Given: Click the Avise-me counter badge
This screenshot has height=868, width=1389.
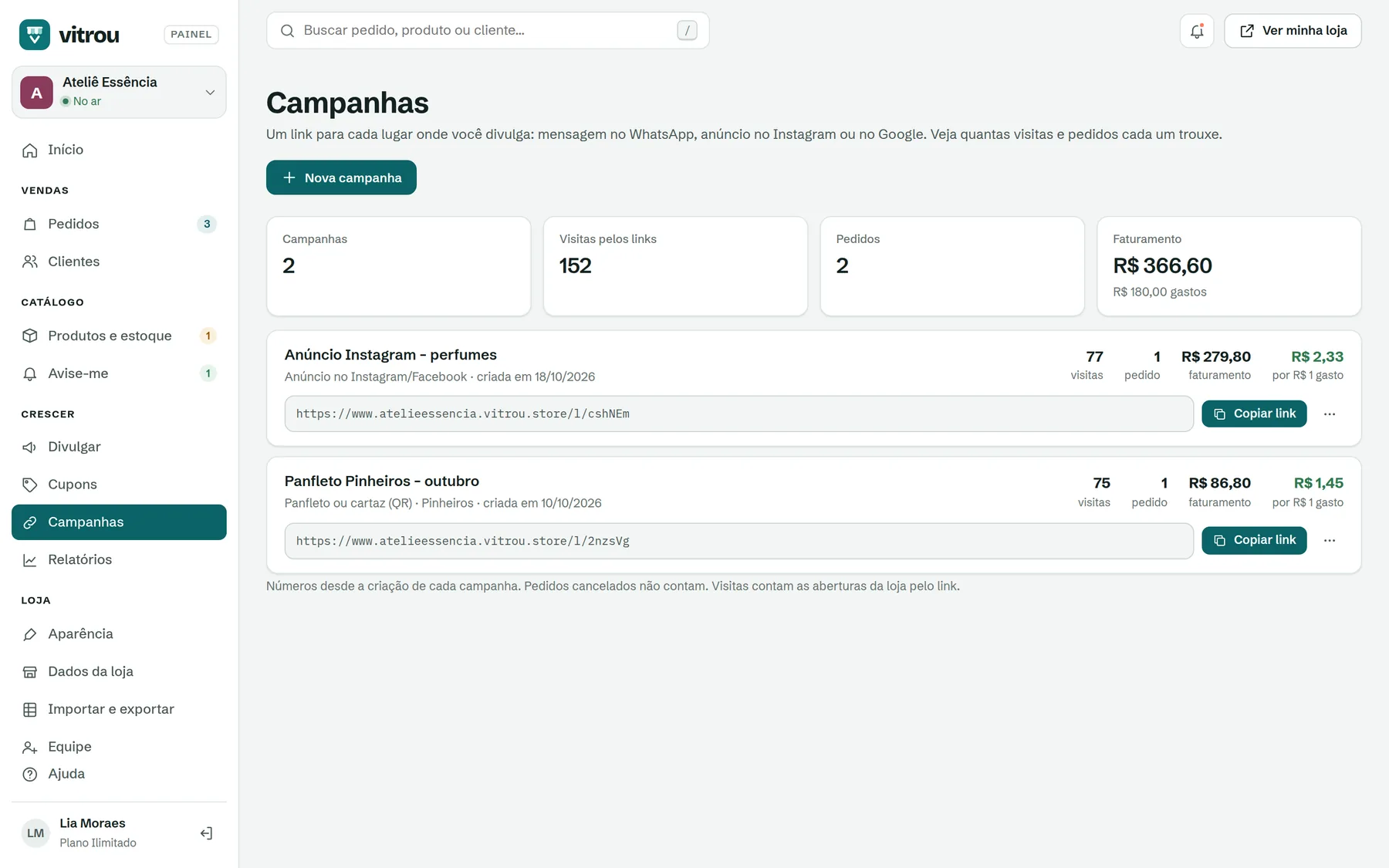Looking at the screenshot, I should click(x=208, y=373).
